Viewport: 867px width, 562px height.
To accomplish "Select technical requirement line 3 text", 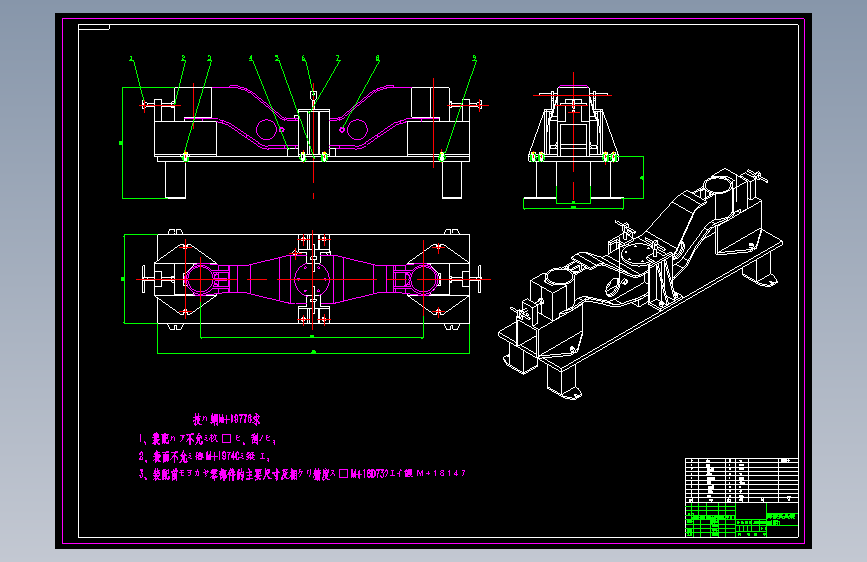I will coord(302,474).
